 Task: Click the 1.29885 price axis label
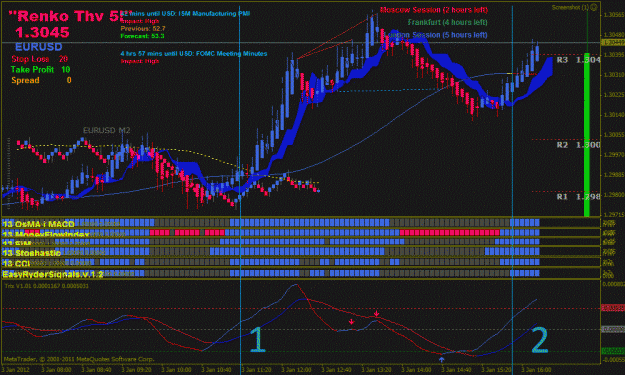pyautogui.click(x=614, y=175)
